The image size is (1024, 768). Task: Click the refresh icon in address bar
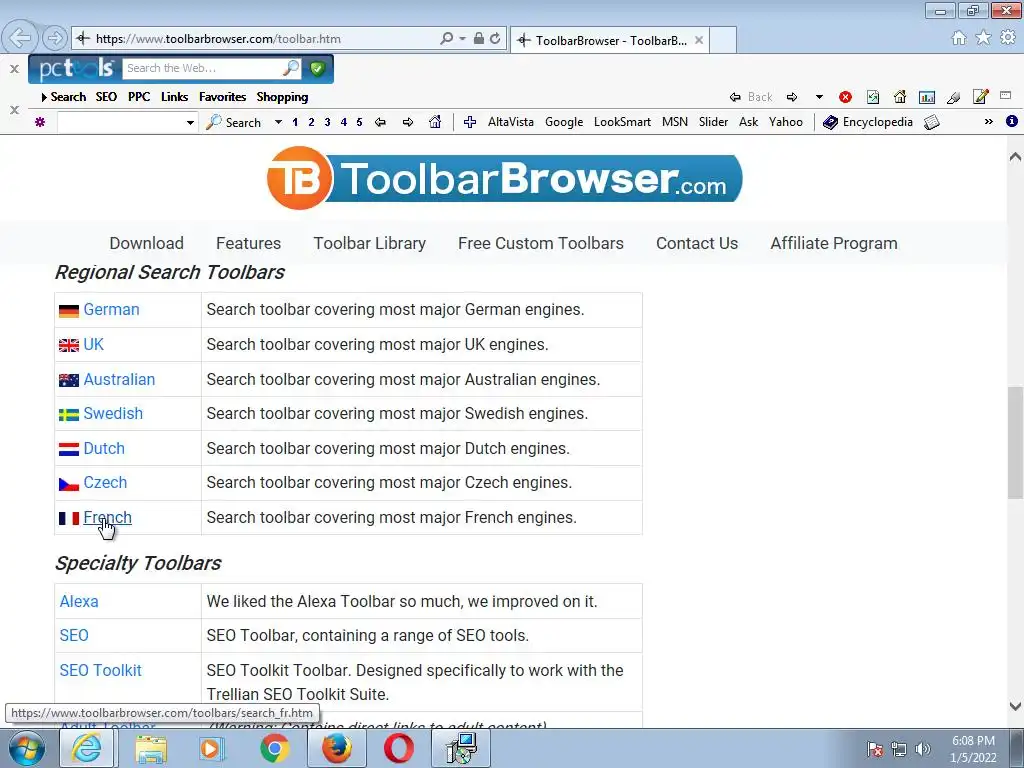click(x=495, y=39)
